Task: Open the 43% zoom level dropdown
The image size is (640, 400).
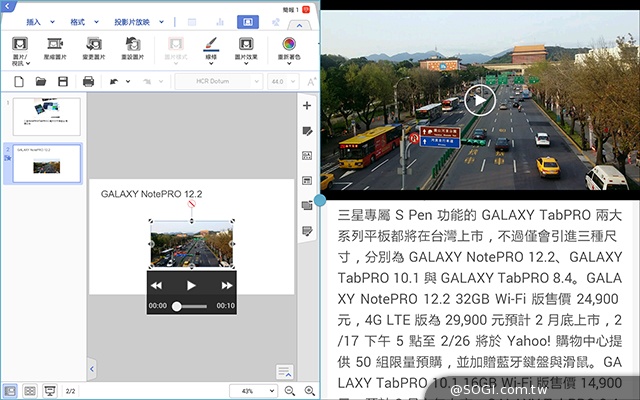Action: (253, 391)
